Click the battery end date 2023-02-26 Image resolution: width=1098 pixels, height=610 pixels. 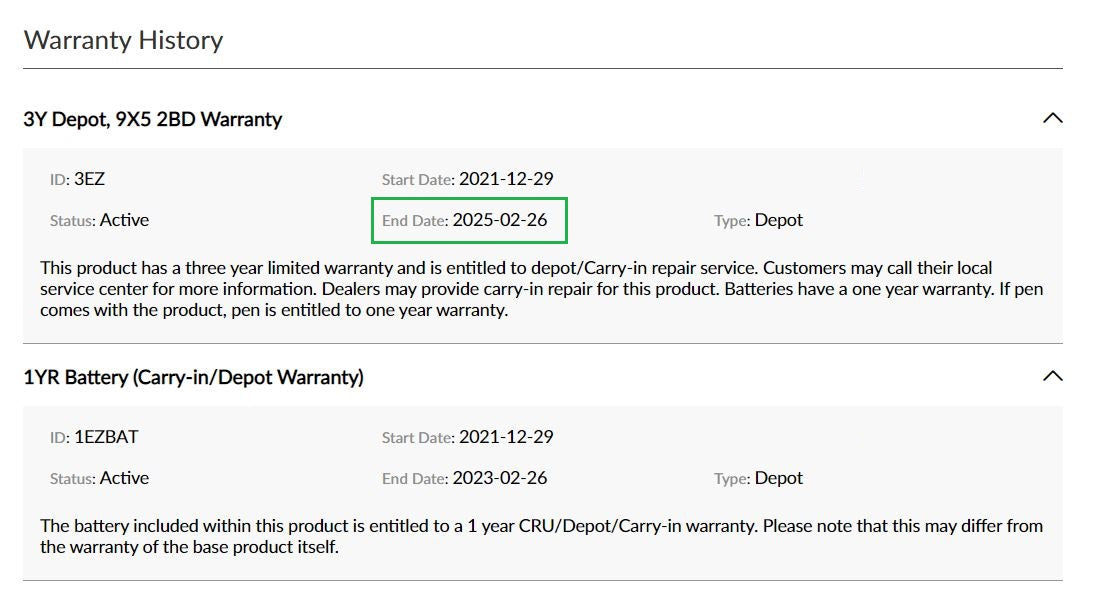500,478
